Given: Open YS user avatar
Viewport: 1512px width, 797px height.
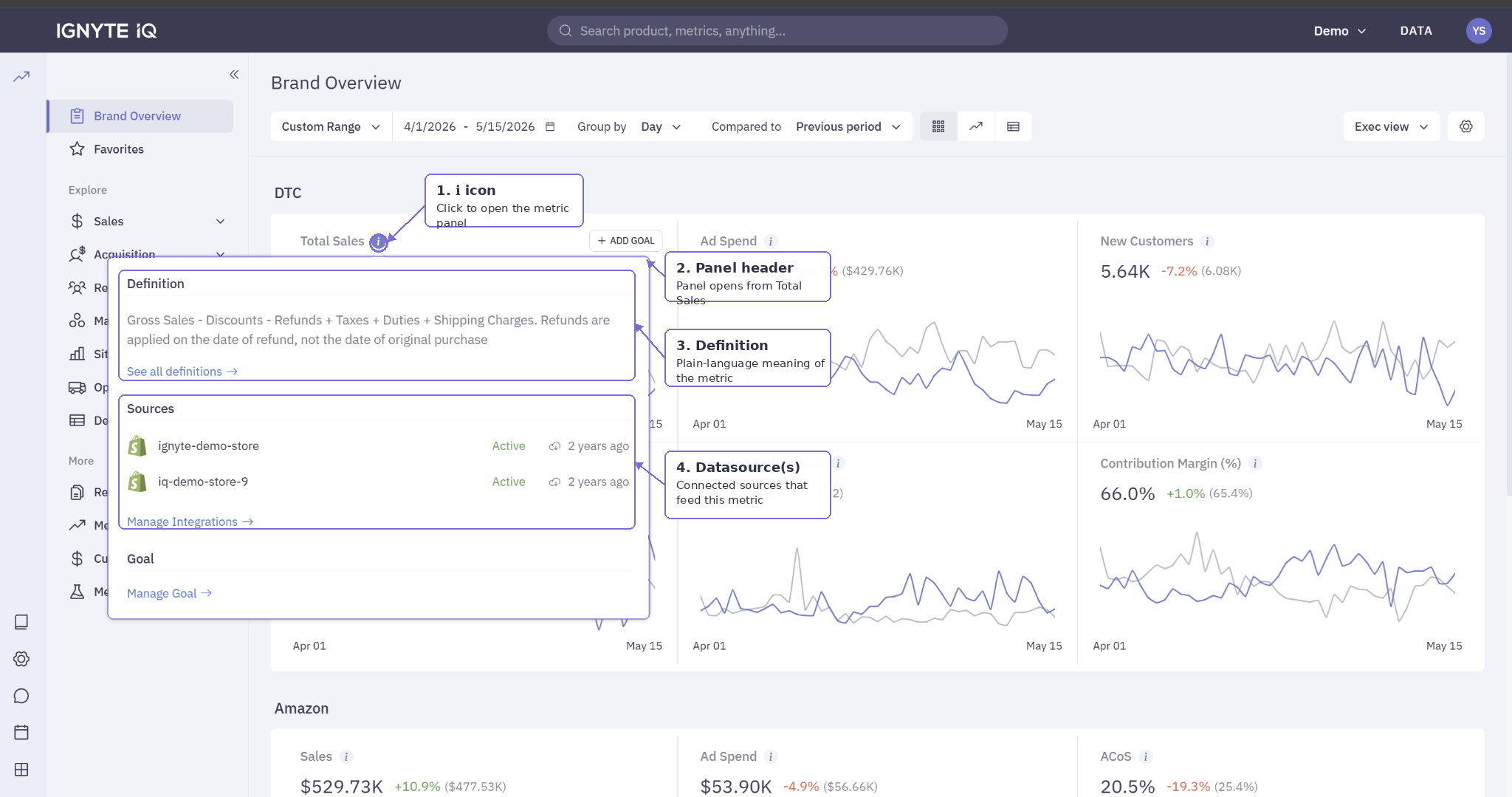Looking at the screenshot, I should [1478, 31].
